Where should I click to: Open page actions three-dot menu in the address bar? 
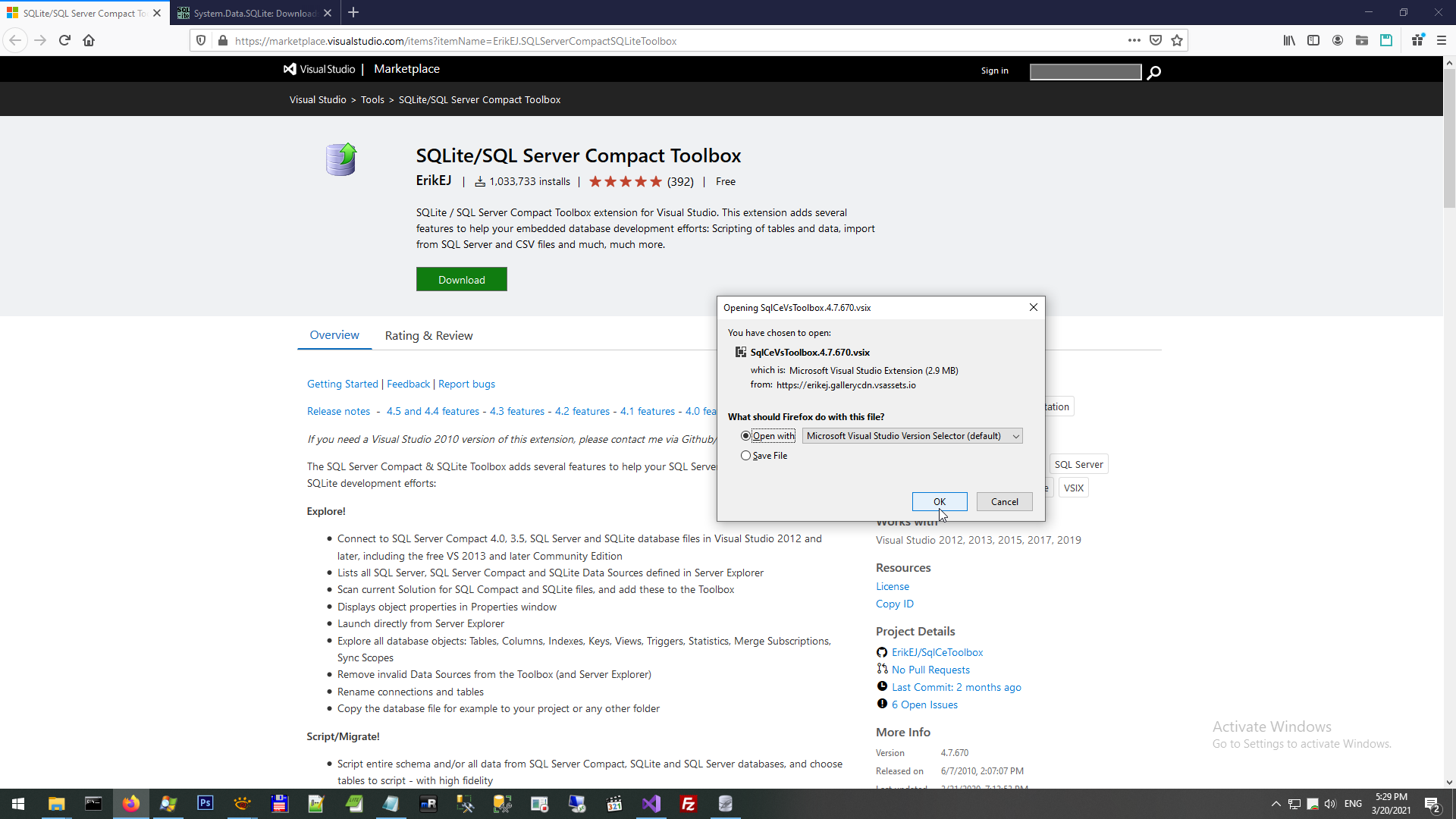[x=1134, y=41]
